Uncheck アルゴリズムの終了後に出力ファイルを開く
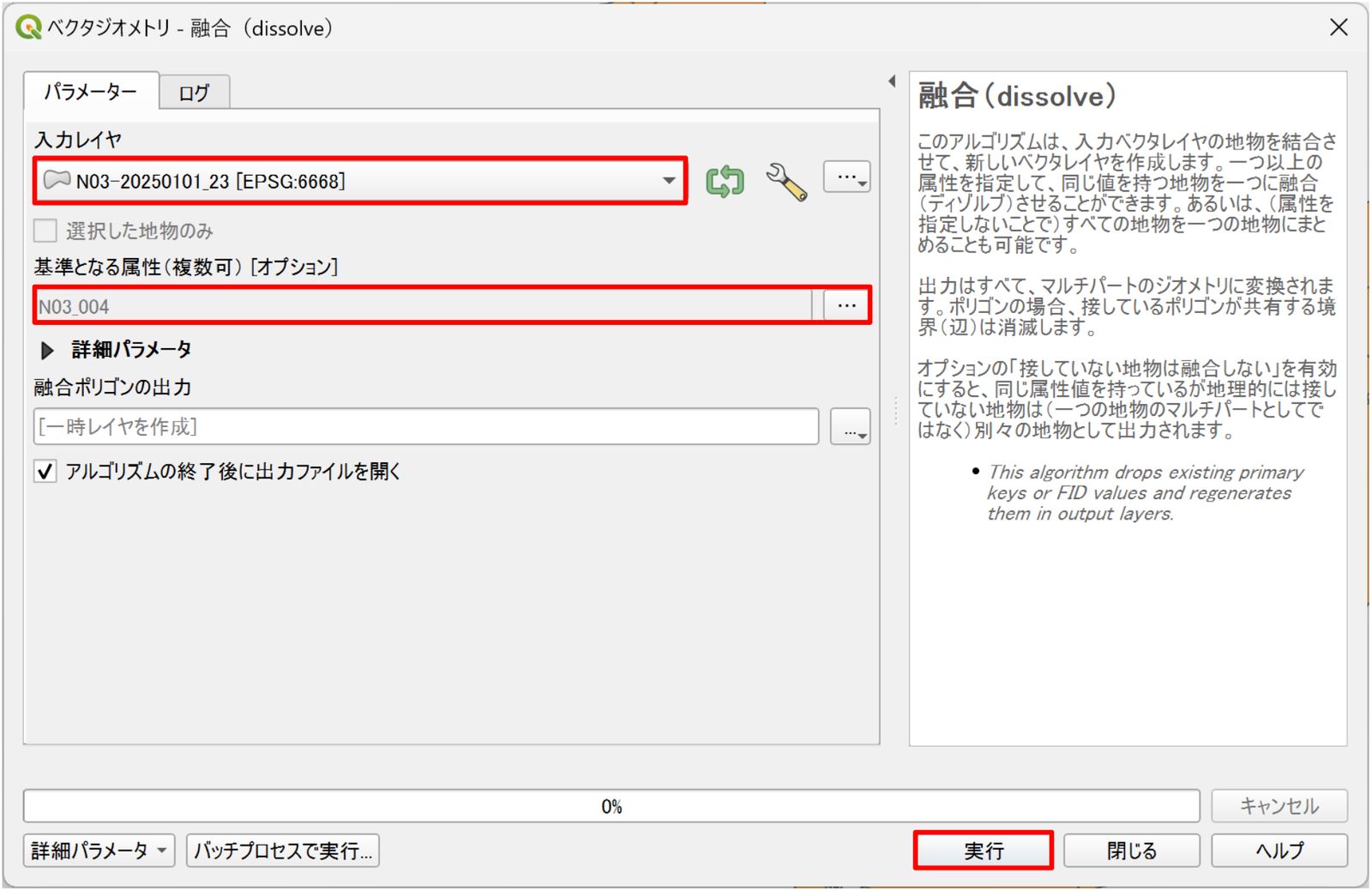The width and height of the screenshot is (1372, 891). pos(45,471)
